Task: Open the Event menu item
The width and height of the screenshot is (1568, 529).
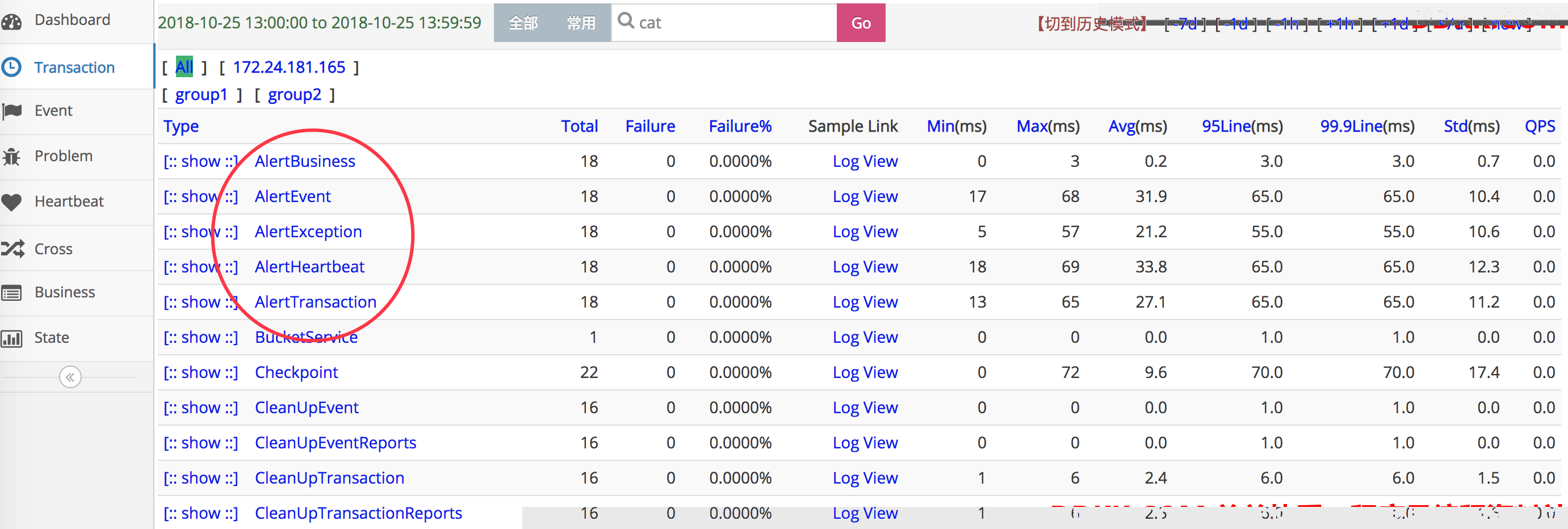Action: click(53, 110)
